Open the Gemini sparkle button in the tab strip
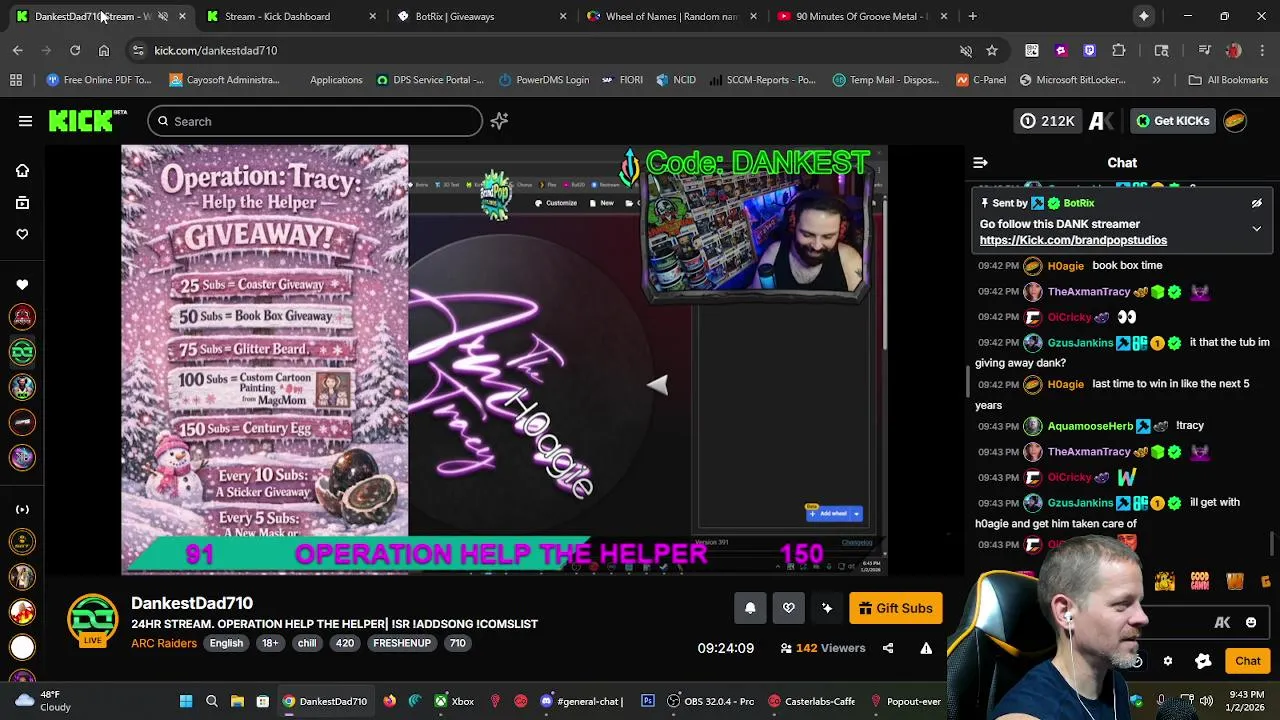The image size is (1280, 720). 1143,16
